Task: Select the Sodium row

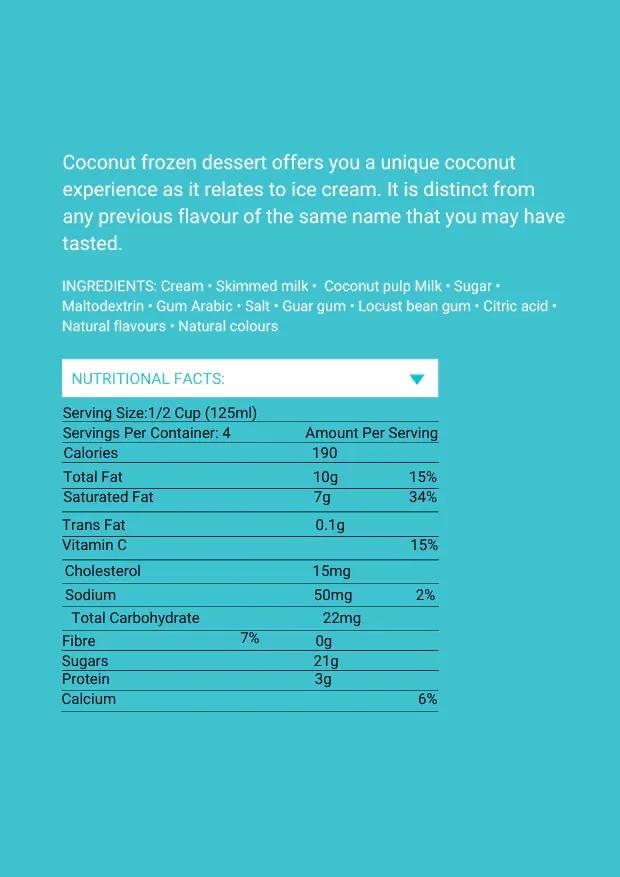Action: click(x=250, y=595)
